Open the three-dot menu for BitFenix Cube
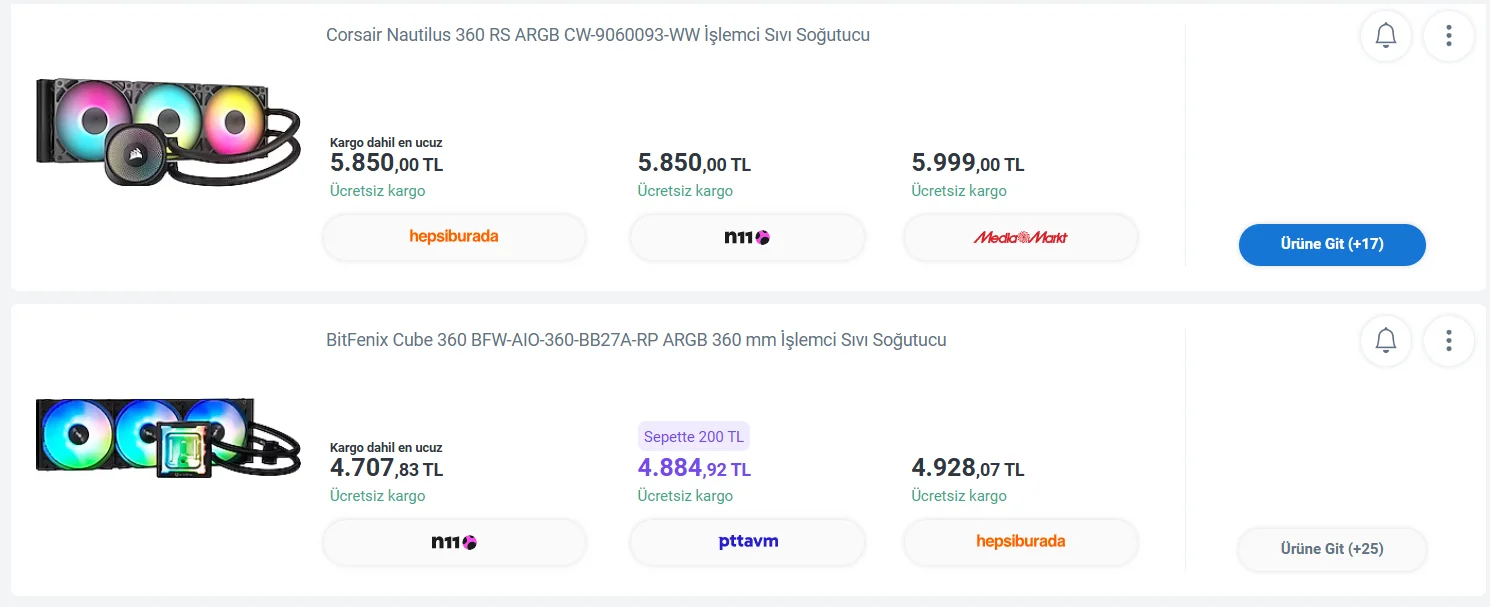 pyautogui.click(x=1448, y=341)
